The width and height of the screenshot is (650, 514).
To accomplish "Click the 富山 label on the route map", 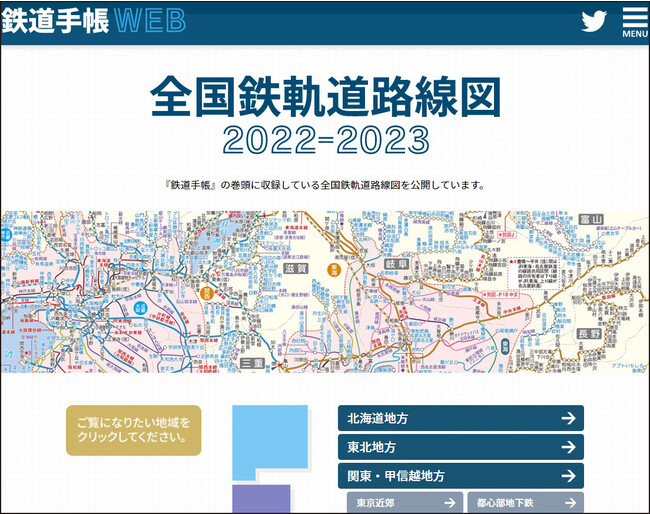I will coord(591,219).
